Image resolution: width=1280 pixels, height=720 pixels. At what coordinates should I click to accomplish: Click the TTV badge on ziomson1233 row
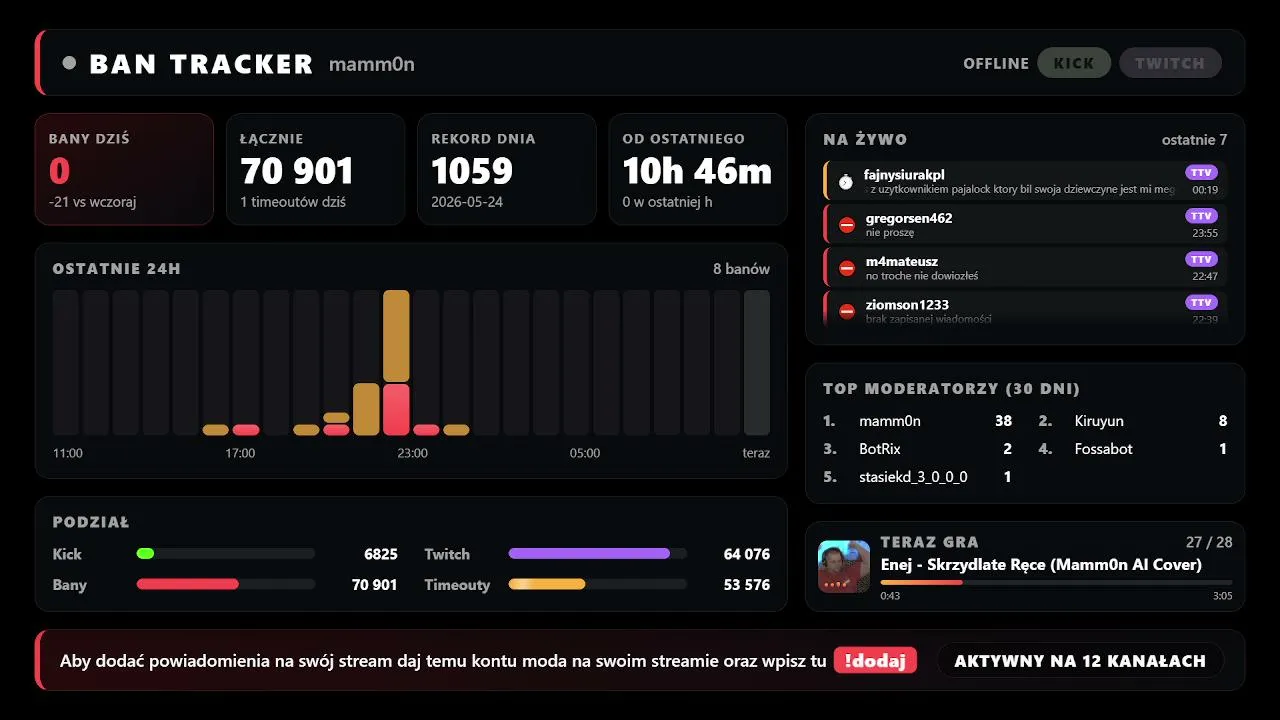tap(1201, 302)
